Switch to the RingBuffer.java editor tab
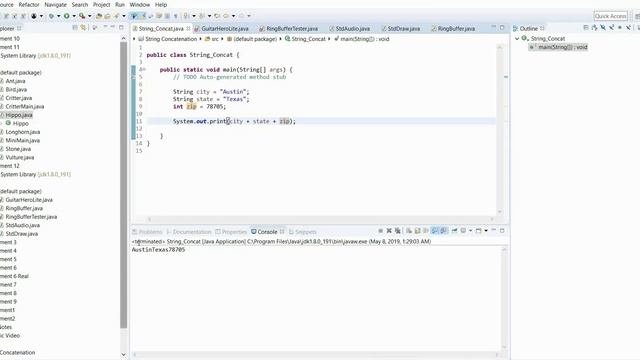The height and width of the screenshot is (360, 640). tap(453, 29)
